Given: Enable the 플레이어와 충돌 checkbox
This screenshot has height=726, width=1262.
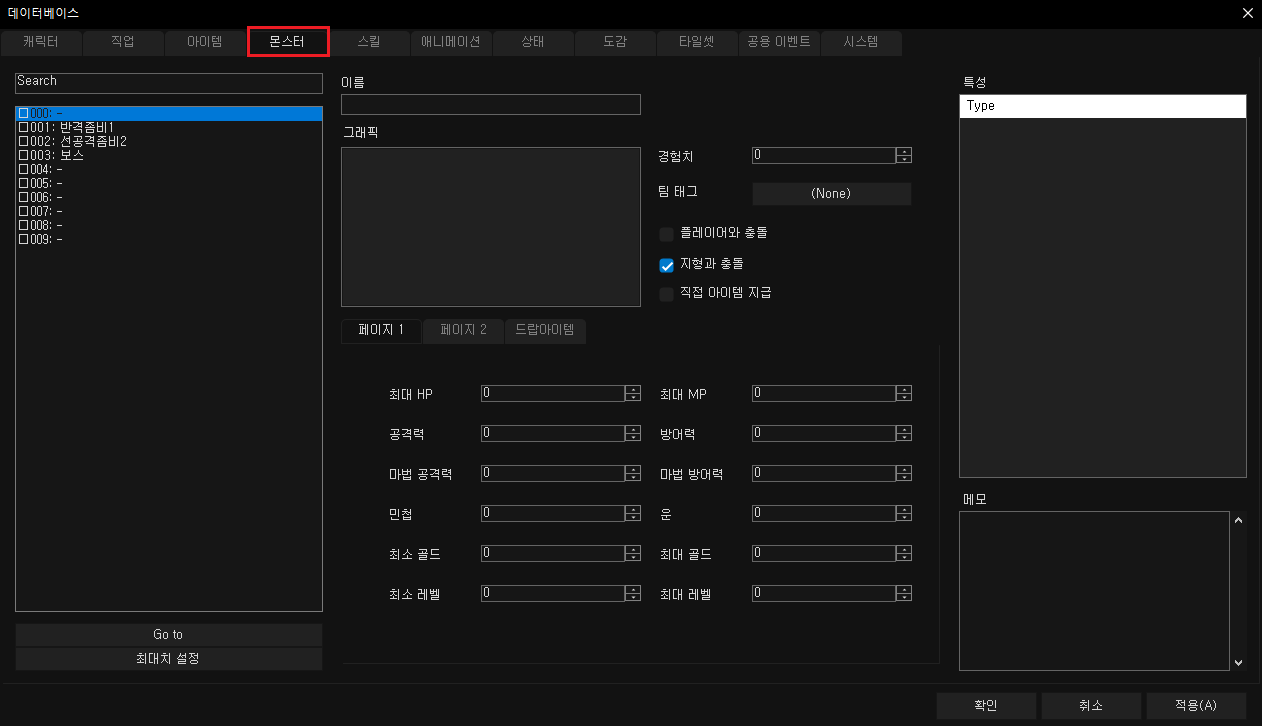Looking at the screenshot, I should (x=667, y=234).
